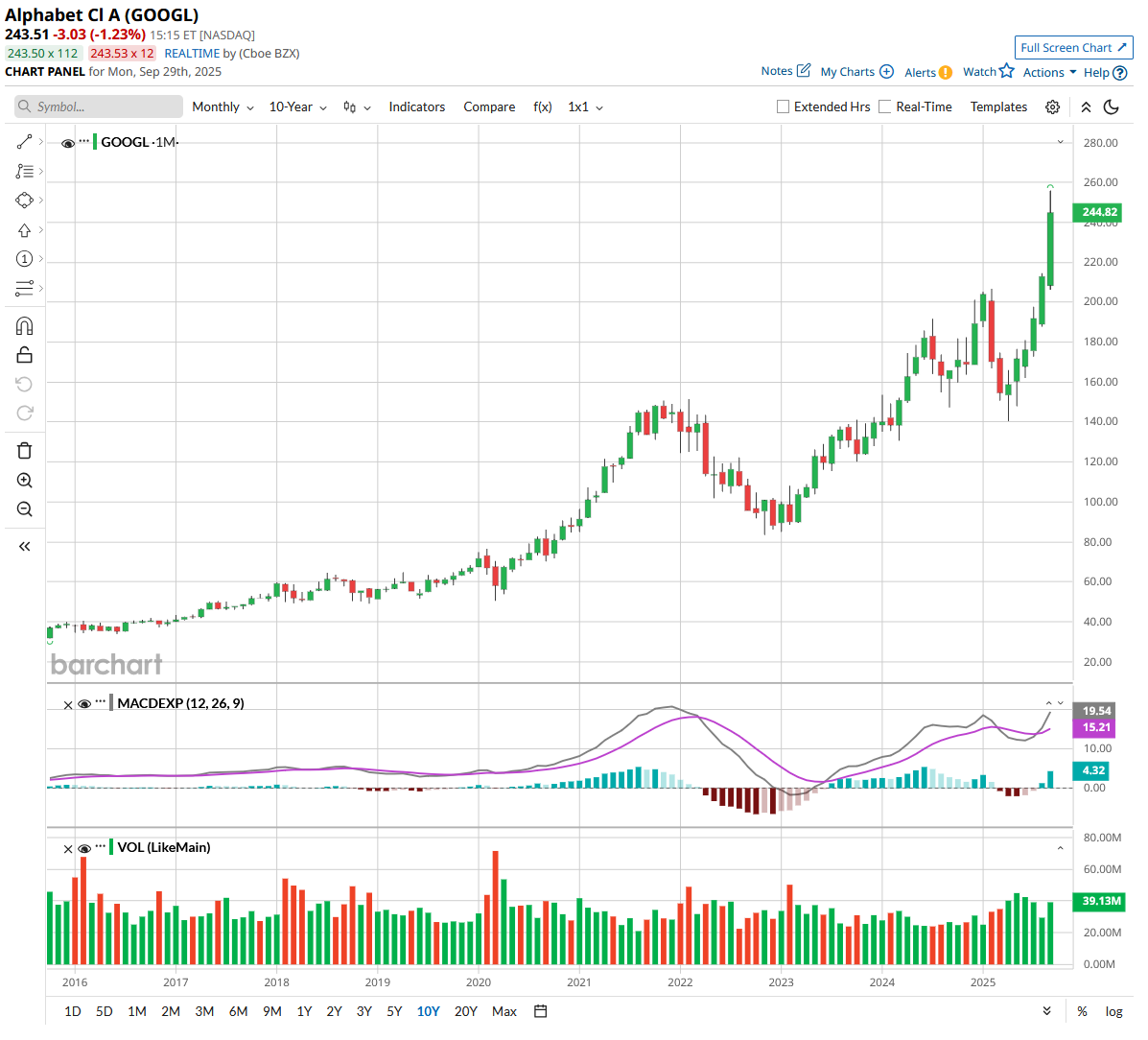Focus the Symbol search field

coord(99,106)
